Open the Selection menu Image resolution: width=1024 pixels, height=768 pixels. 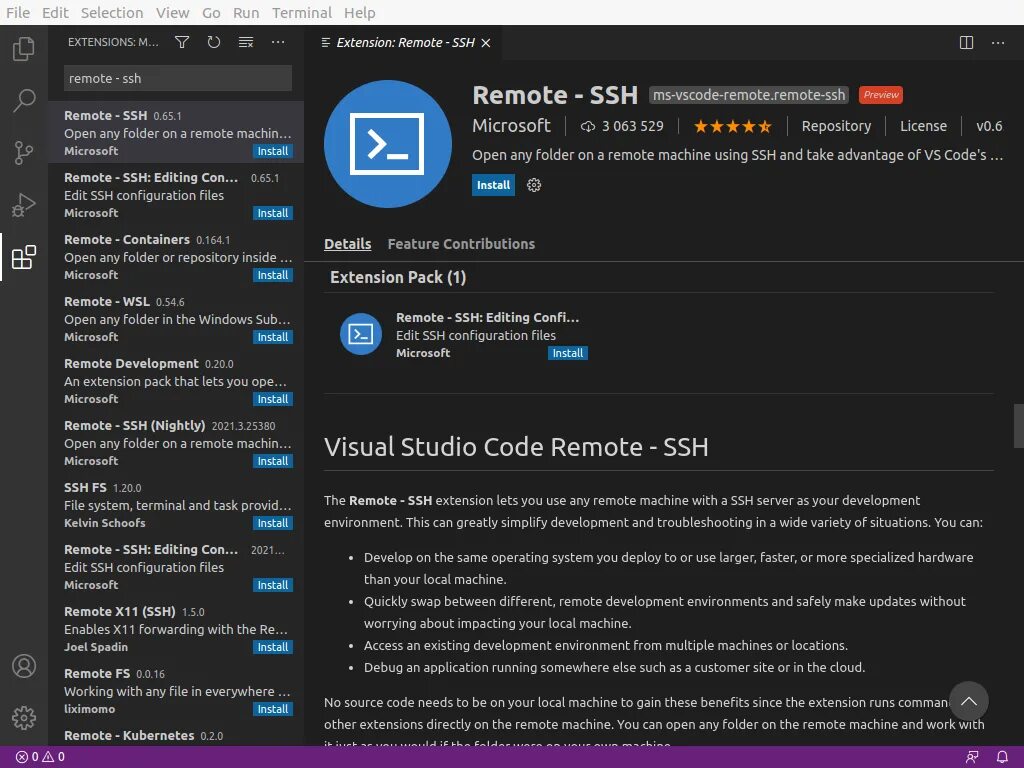click(x=112, y=12)
